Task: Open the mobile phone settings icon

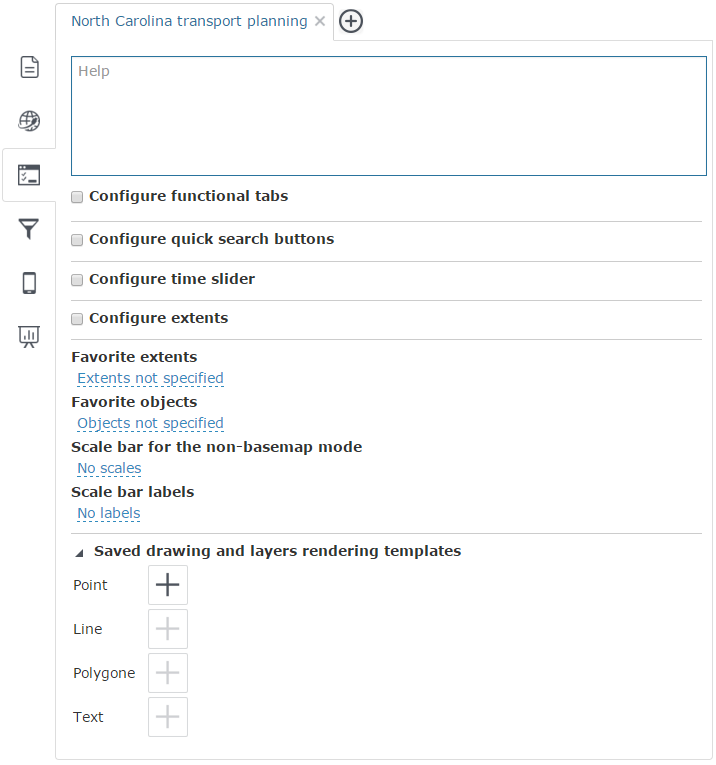Action: coord(29,283)
